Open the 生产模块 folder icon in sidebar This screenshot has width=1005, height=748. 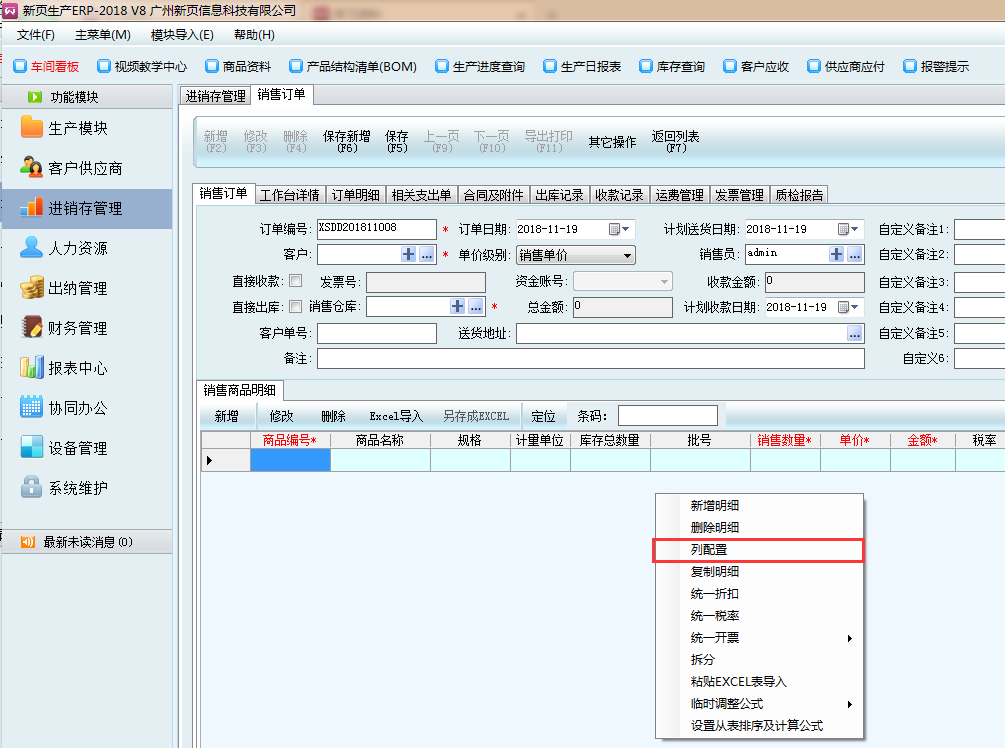click(x=32, y=128)
